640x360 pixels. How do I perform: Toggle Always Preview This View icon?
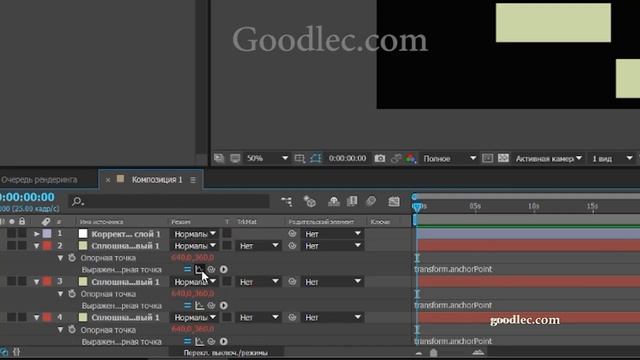(x=219, y=158)
